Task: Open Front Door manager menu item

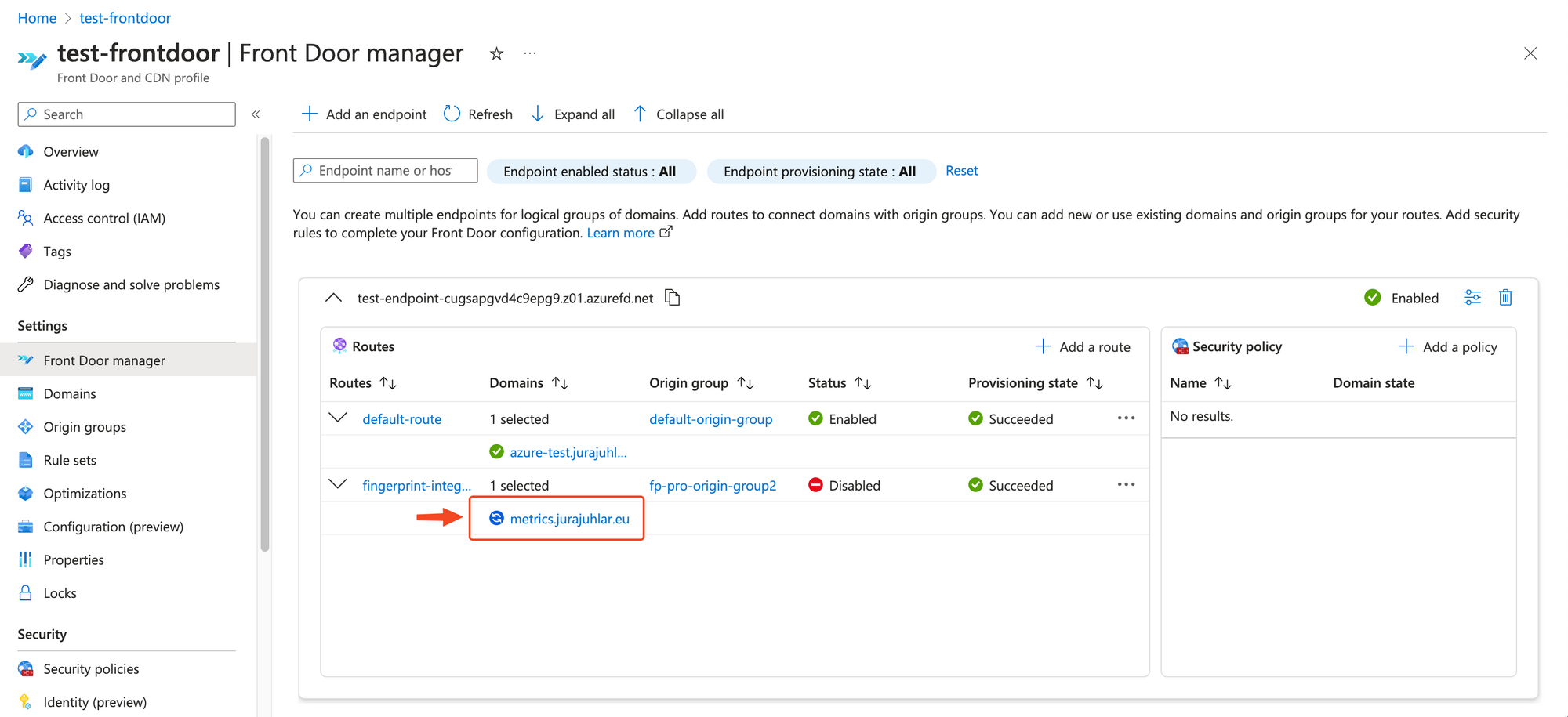Action: tap(129, 360)
